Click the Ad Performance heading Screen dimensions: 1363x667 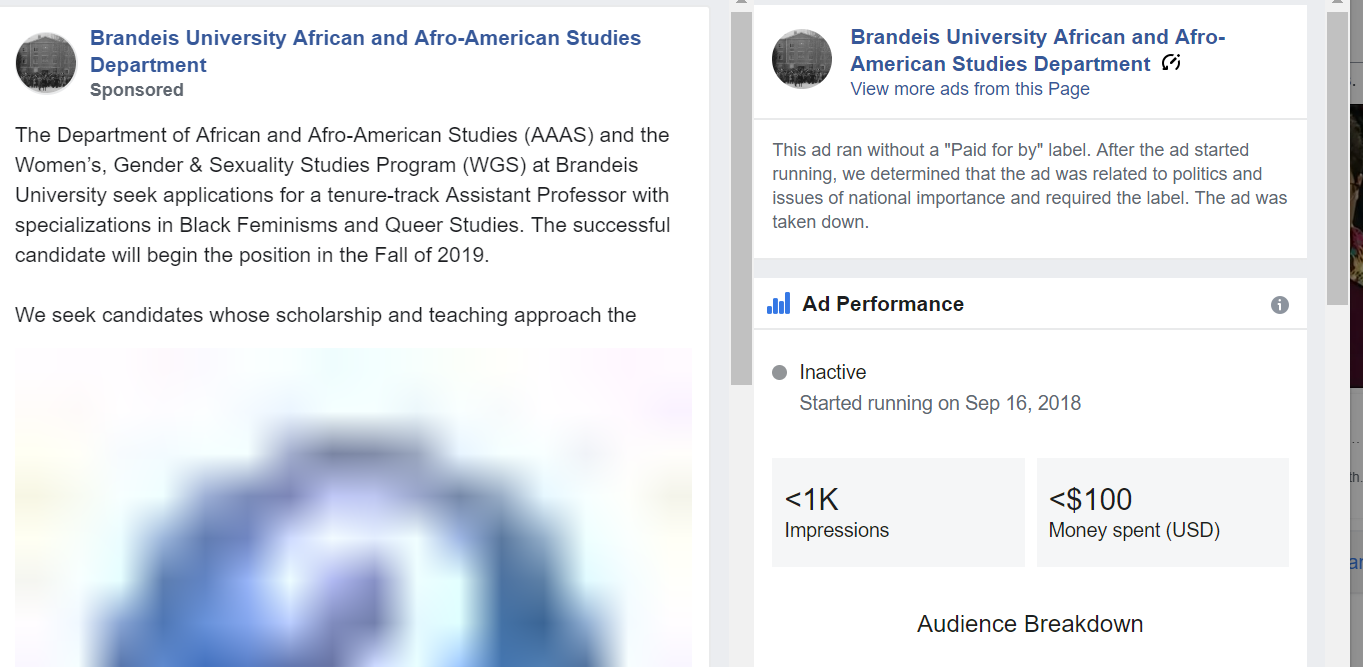tap(883, 304)
